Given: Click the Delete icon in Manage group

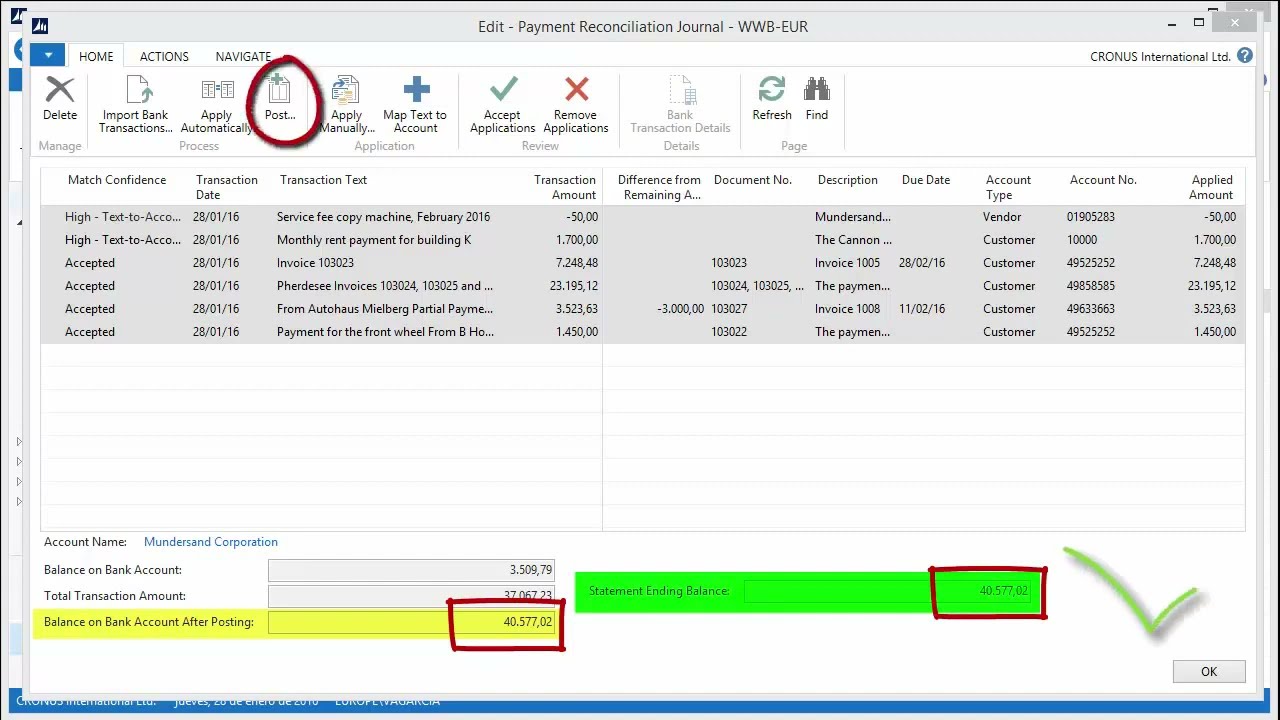Looking at the screenshot, I should point(60,92).
